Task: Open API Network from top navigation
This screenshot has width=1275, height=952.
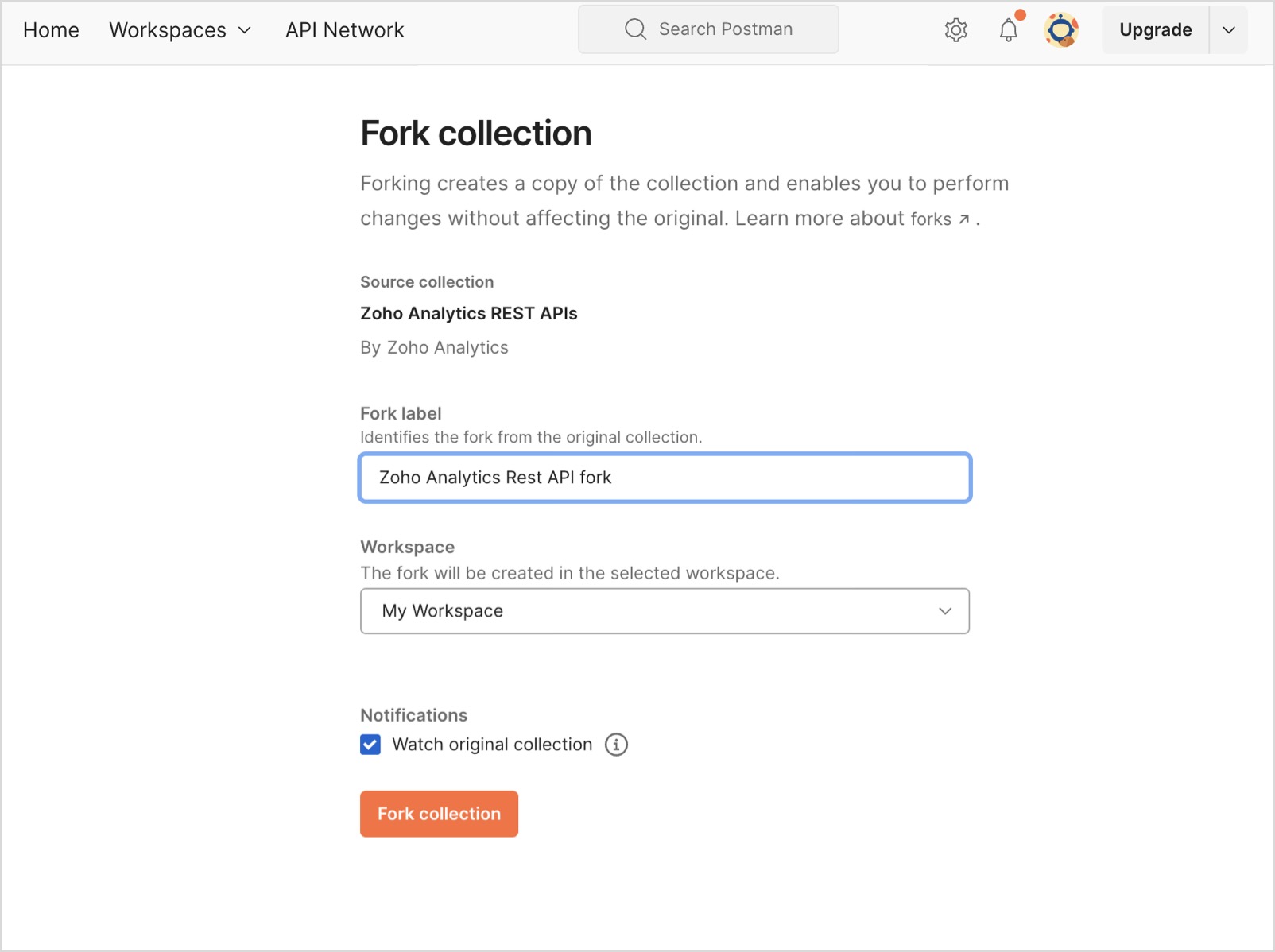Action: tap(344, 30)
